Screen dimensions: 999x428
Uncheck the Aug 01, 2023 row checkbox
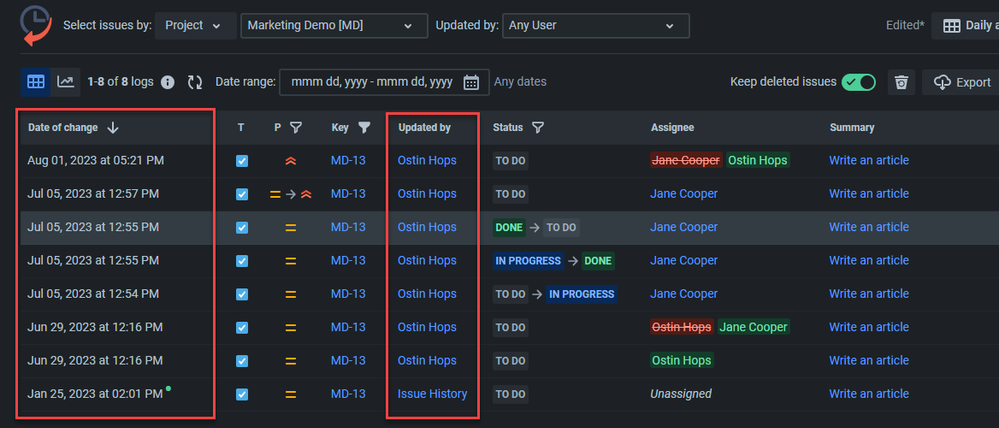point(241,160)
